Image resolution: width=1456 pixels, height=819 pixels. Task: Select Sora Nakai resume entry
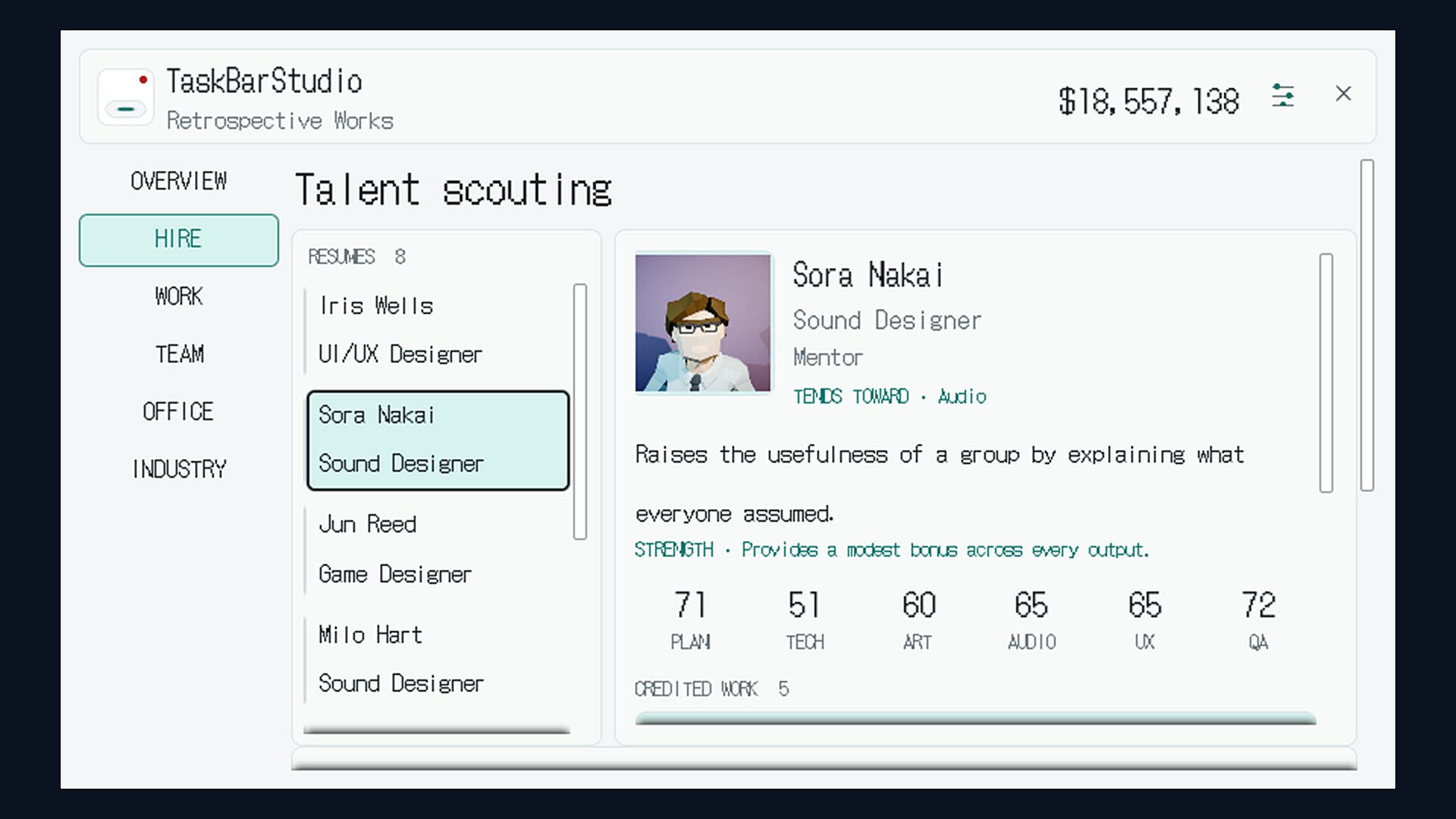point(438,440)
